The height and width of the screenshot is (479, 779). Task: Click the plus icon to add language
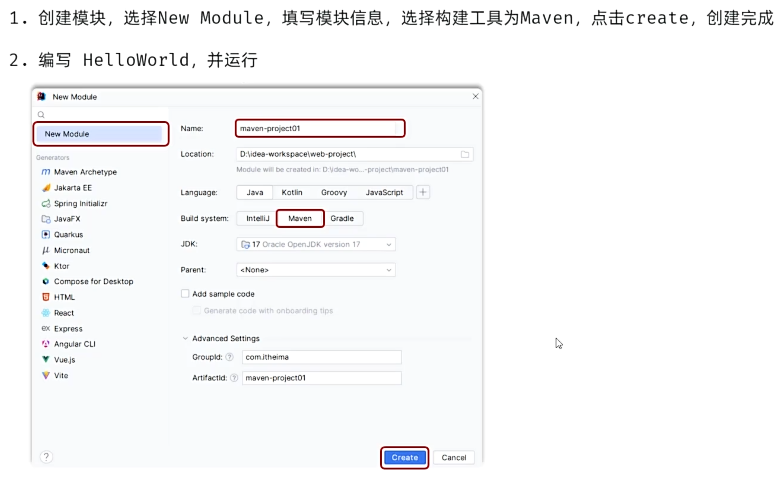coord(423,192)
